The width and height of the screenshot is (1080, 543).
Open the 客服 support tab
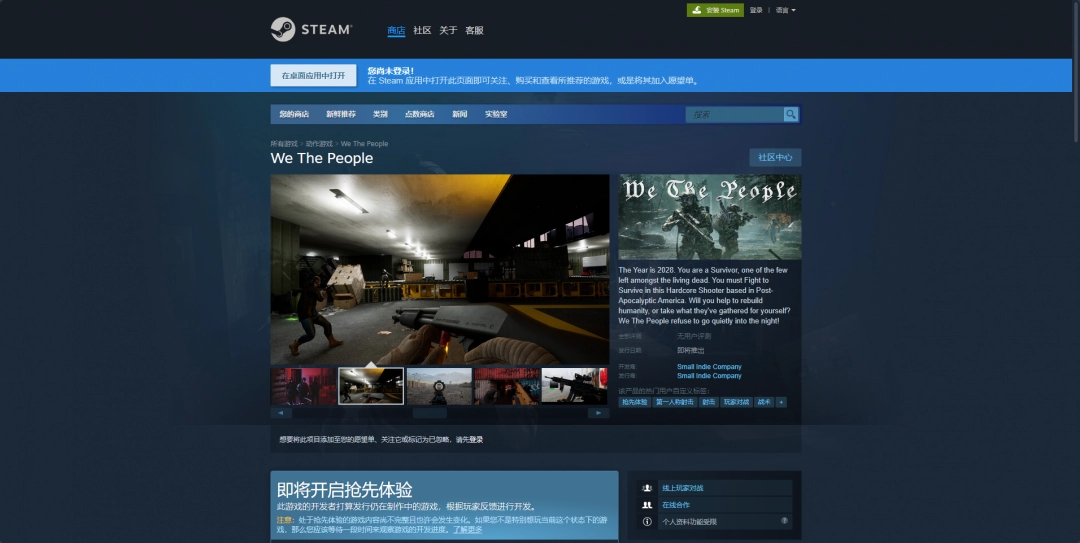pos(474,30)
